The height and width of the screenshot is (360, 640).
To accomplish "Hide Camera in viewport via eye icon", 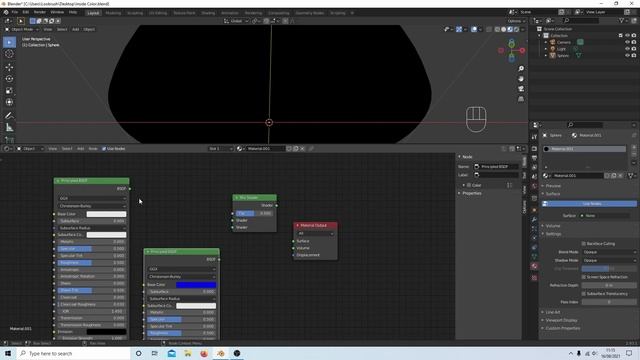I will (x=627, y=42).
